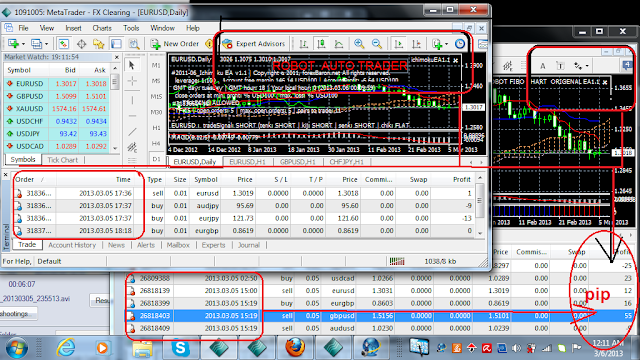Sort orders by Type column header
The height and width of the screenshot is (360, 640).
(155, 180)
